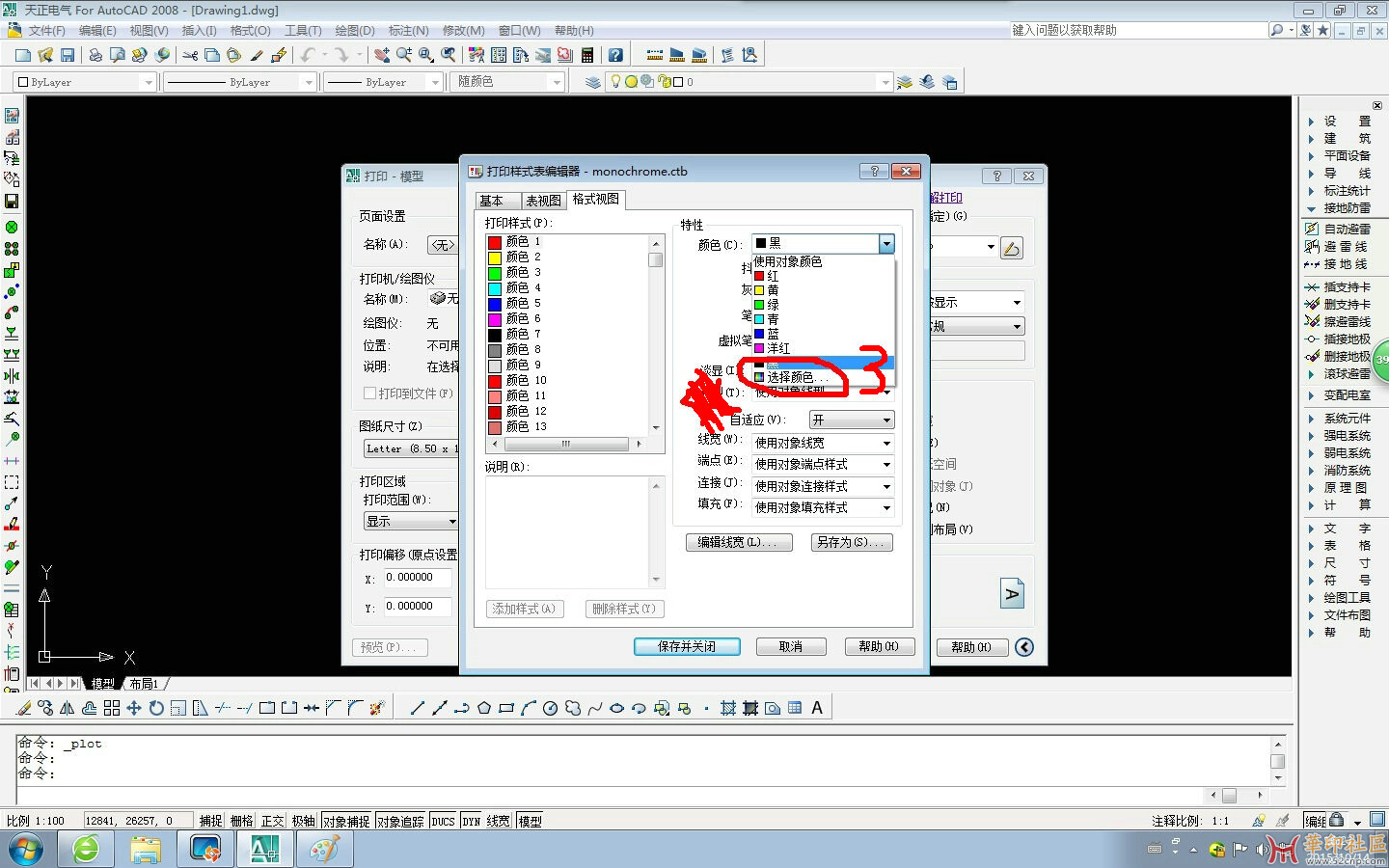The image size is (1389, 868).
Task: Select the Array tool
Action: point(112,708)
